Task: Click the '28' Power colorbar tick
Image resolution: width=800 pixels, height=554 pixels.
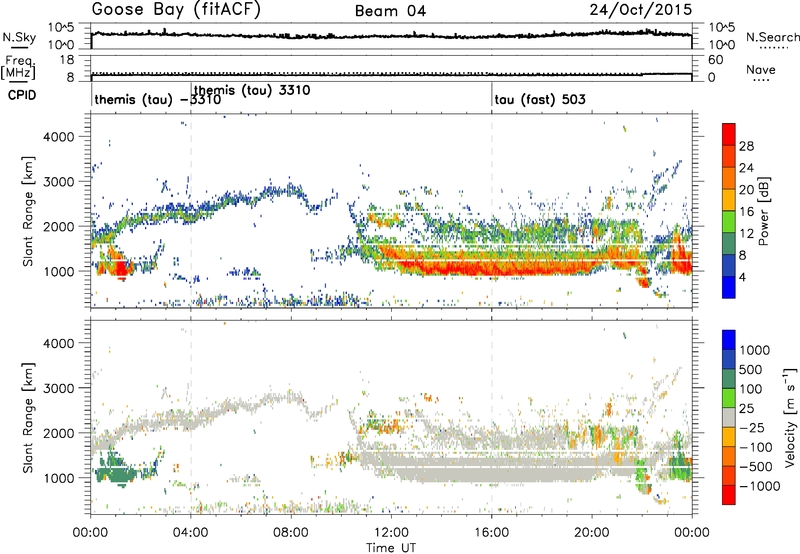Action: 746,146
